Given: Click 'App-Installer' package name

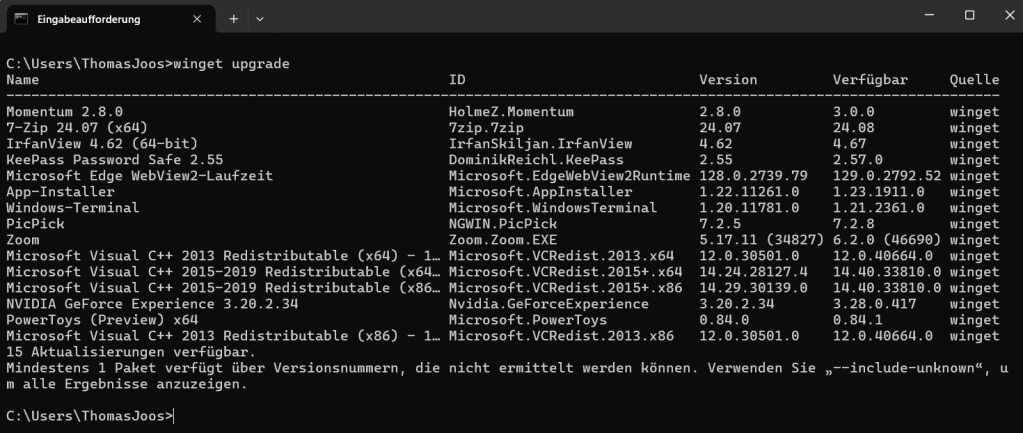Looking at the screenshot, I should point(61,192).
